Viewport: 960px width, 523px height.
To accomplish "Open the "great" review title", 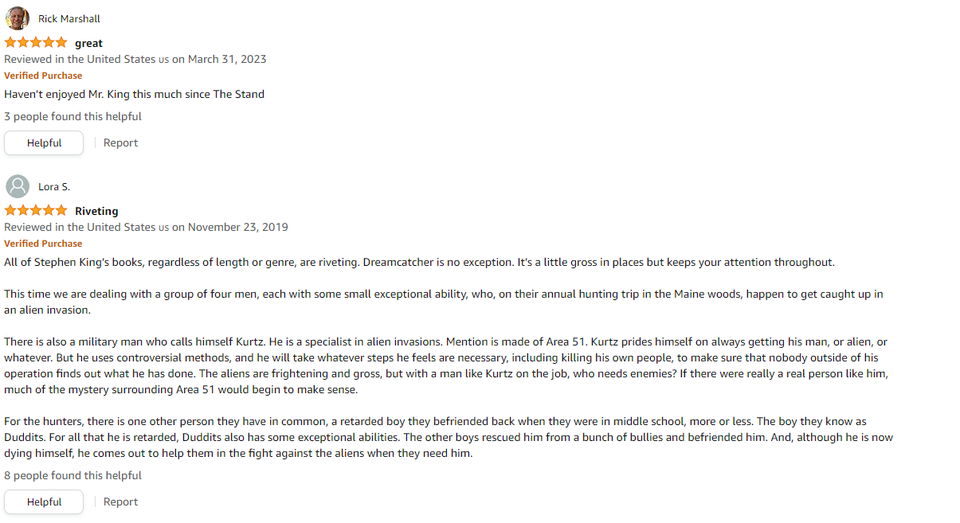I will click(89, 43).
